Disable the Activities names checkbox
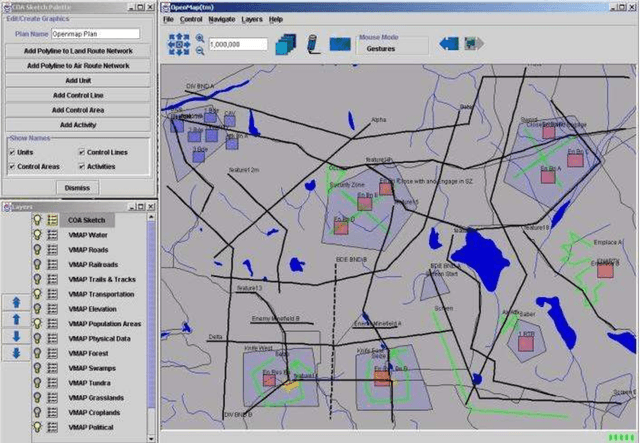The width and height of the screenshot is (640, 443). point(81,166)
